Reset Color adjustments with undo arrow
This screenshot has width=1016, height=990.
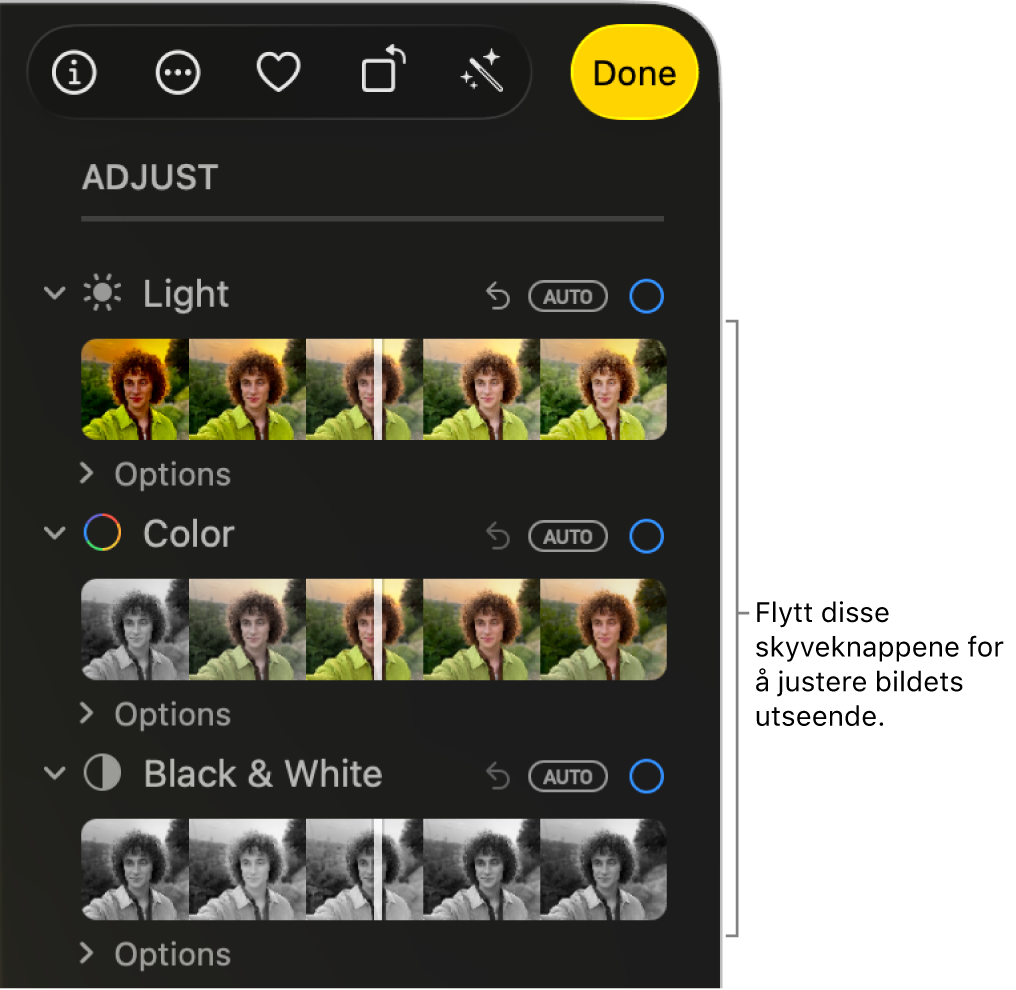[x=498, y=536]
